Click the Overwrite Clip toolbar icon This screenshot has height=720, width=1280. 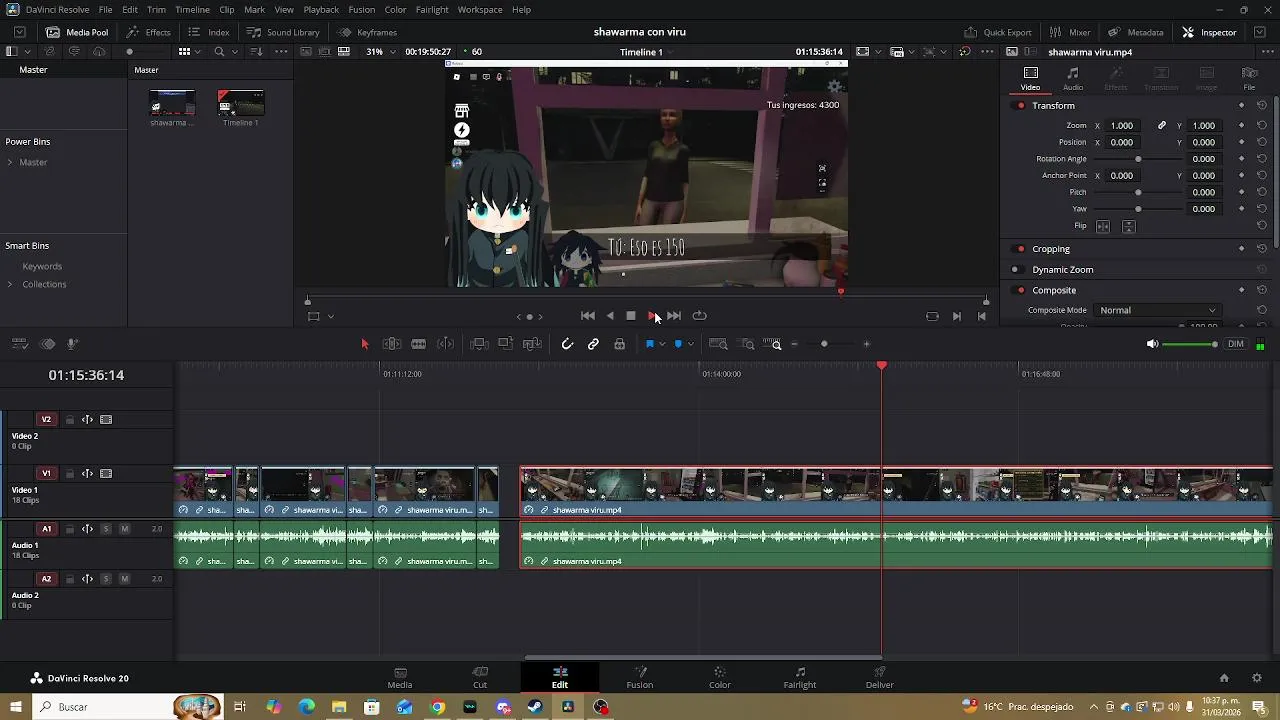tap(505, 344)
